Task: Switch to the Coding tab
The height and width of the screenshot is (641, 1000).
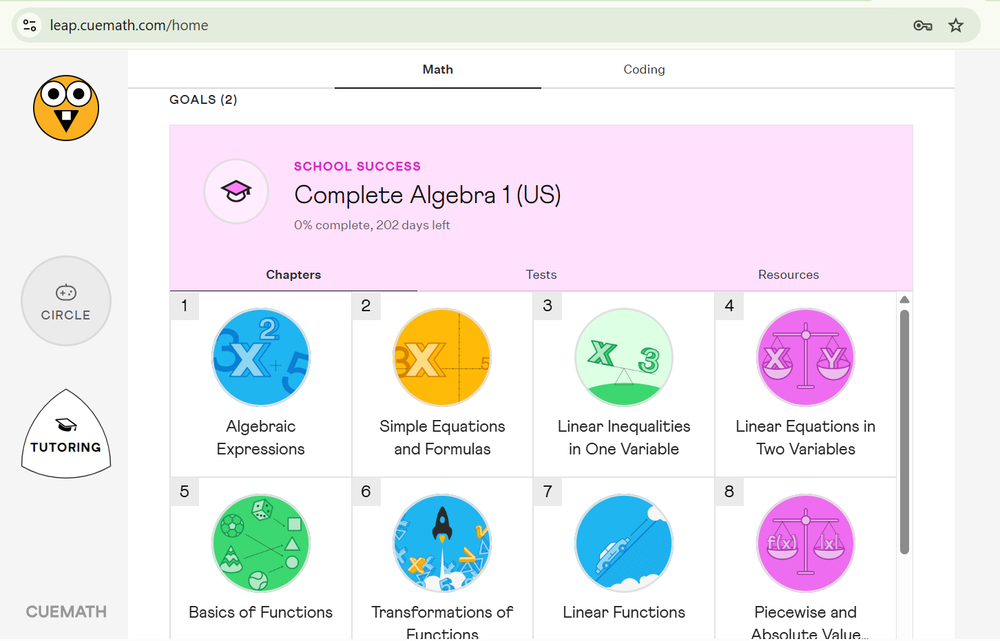Action: tap(644, 69)
